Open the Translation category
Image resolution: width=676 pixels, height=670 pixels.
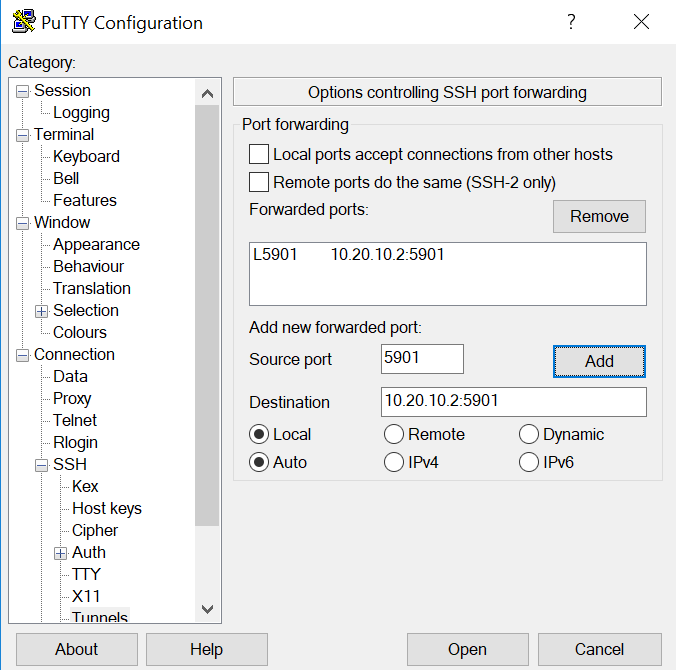coord(92,288)
